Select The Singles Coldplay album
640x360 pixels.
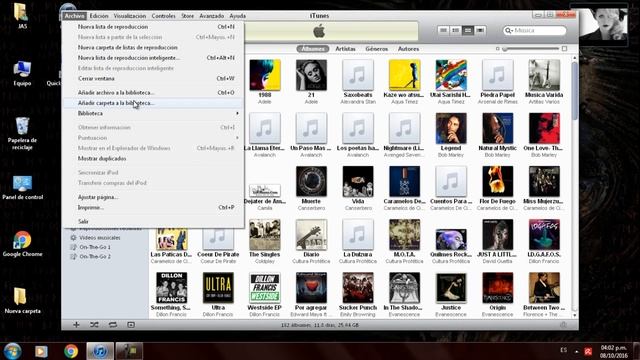pos(265,235)
